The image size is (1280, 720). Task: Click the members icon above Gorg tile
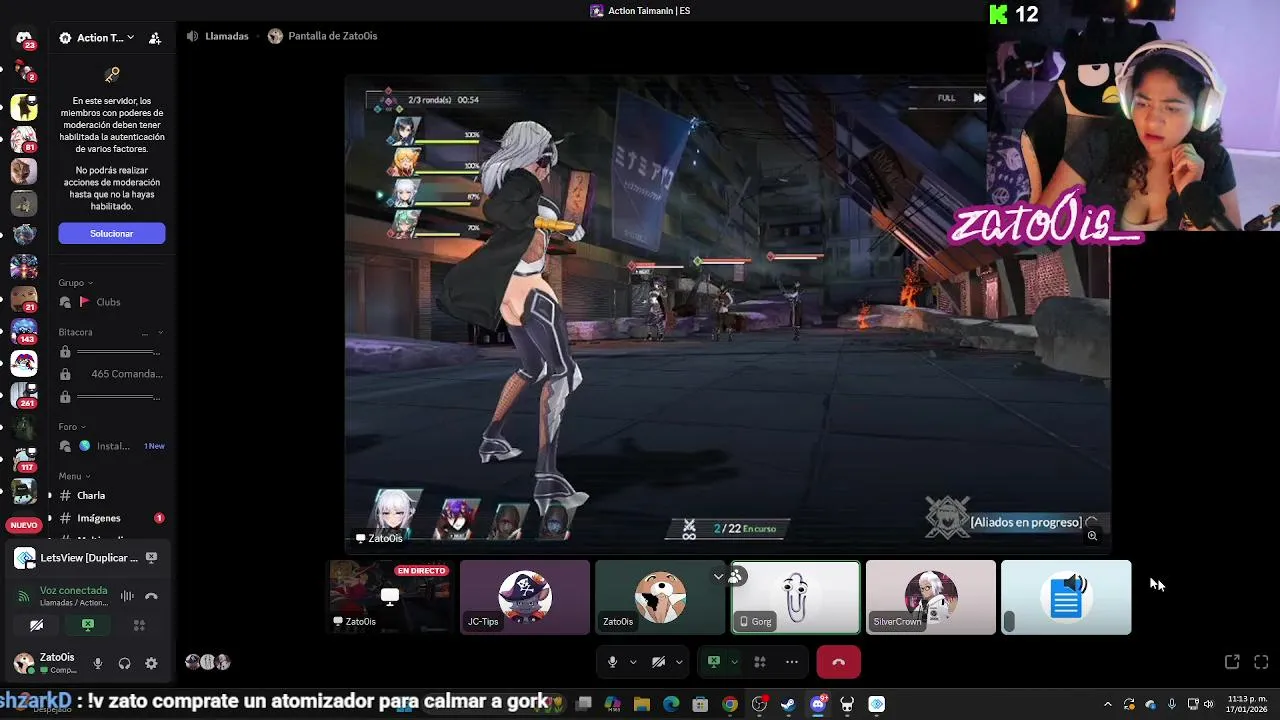736,576
